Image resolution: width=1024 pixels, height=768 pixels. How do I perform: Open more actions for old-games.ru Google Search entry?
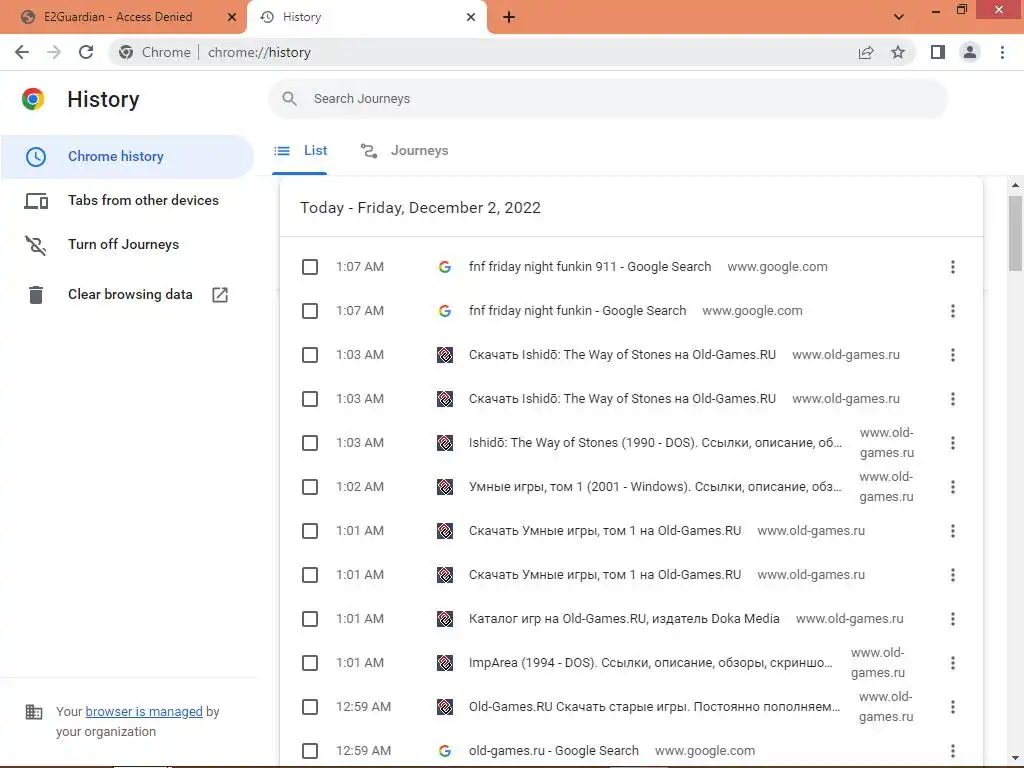(x=953, y=750)
